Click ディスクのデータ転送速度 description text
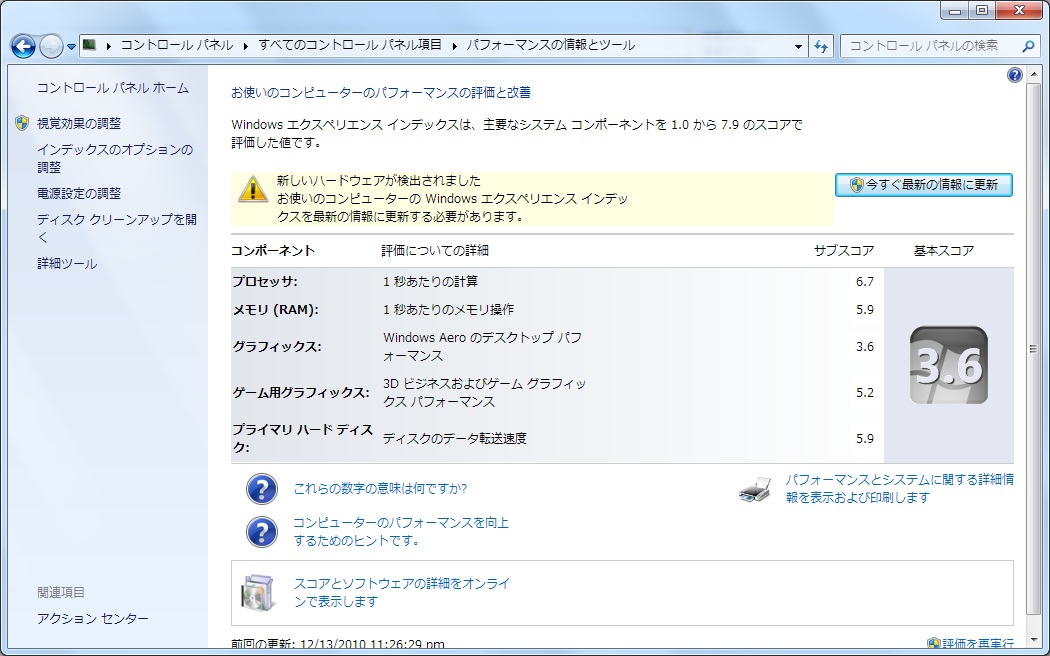 click(x=455, y=438)
